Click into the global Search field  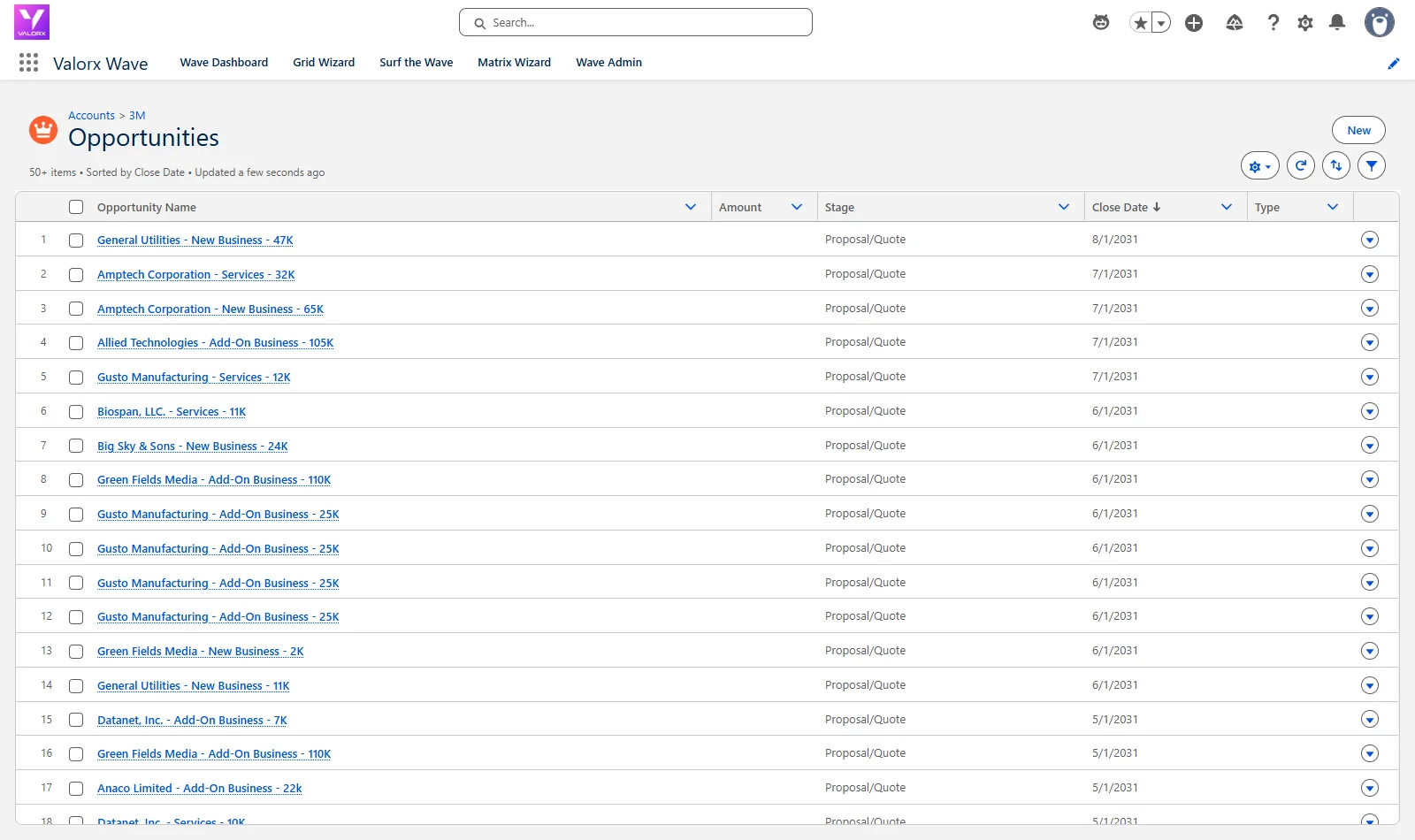636,22
